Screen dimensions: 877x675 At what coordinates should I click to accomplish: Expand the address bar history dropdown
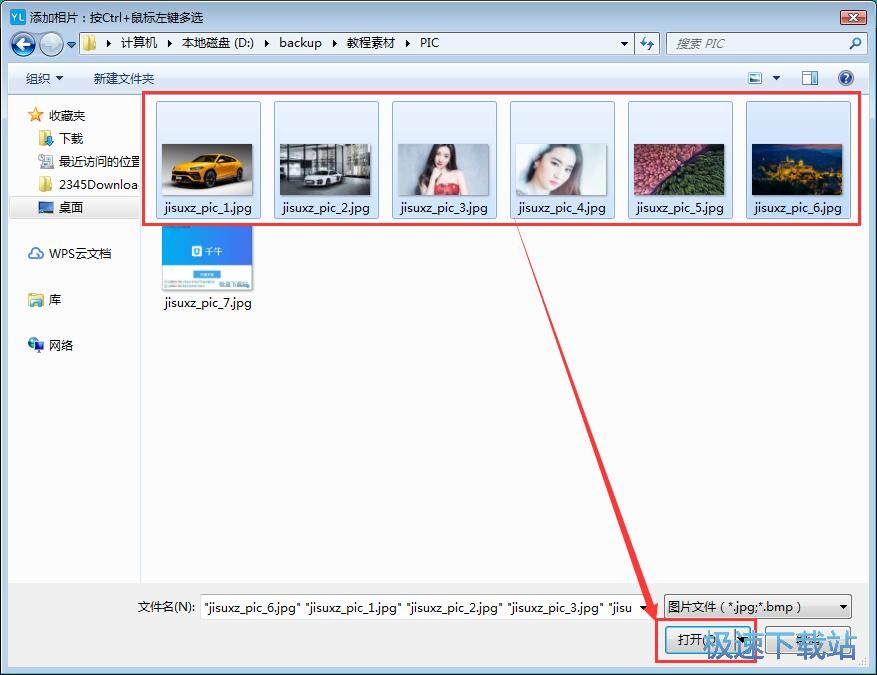[x=624, y=44]
